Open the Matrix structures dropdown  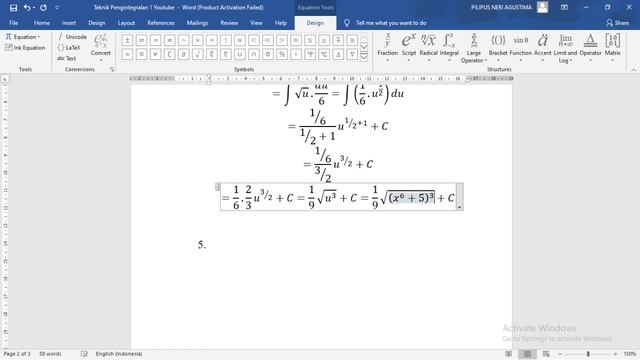[613, 48]
